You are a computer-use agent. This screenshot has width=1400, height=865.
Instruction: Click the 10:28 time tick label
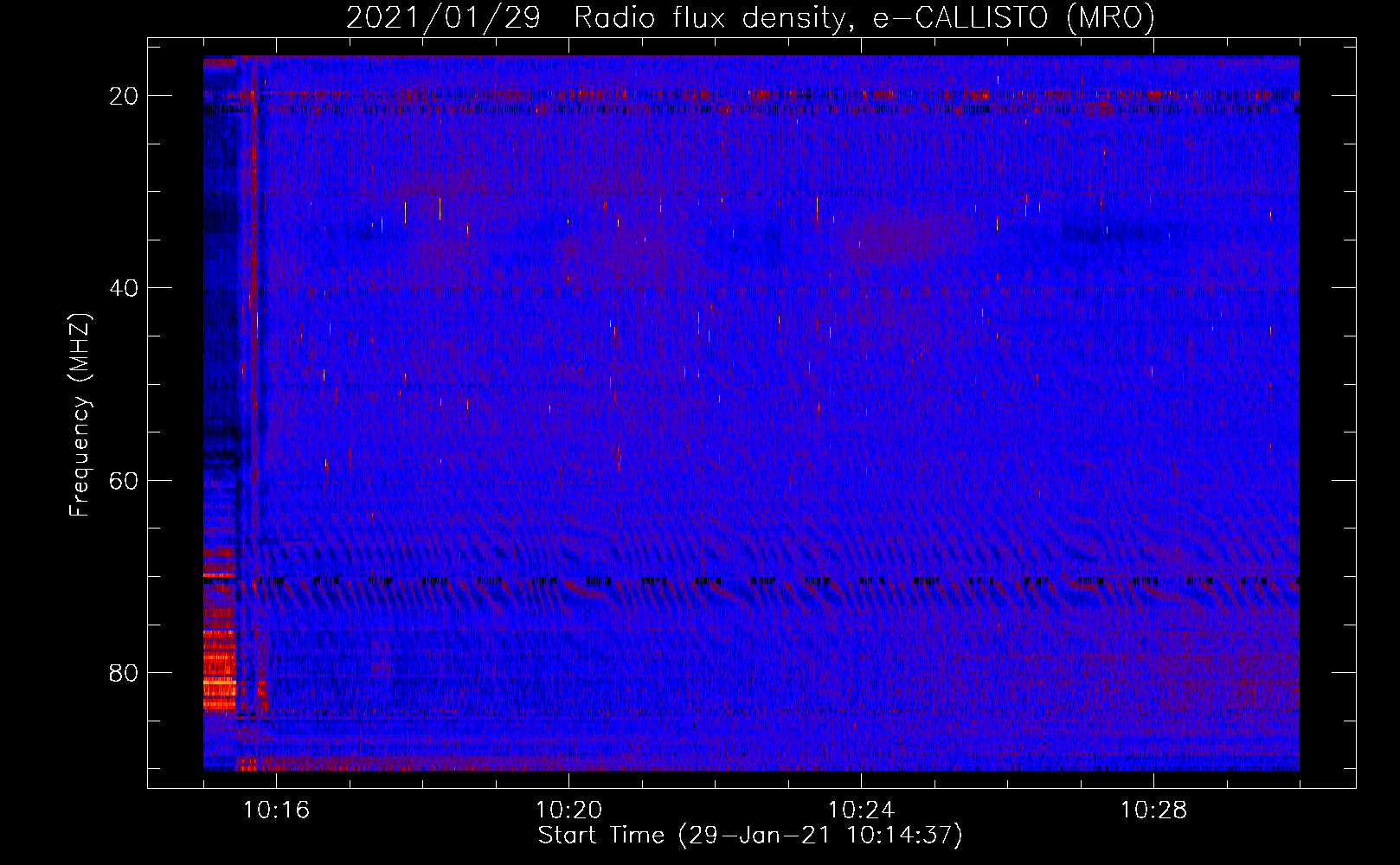1153,811
